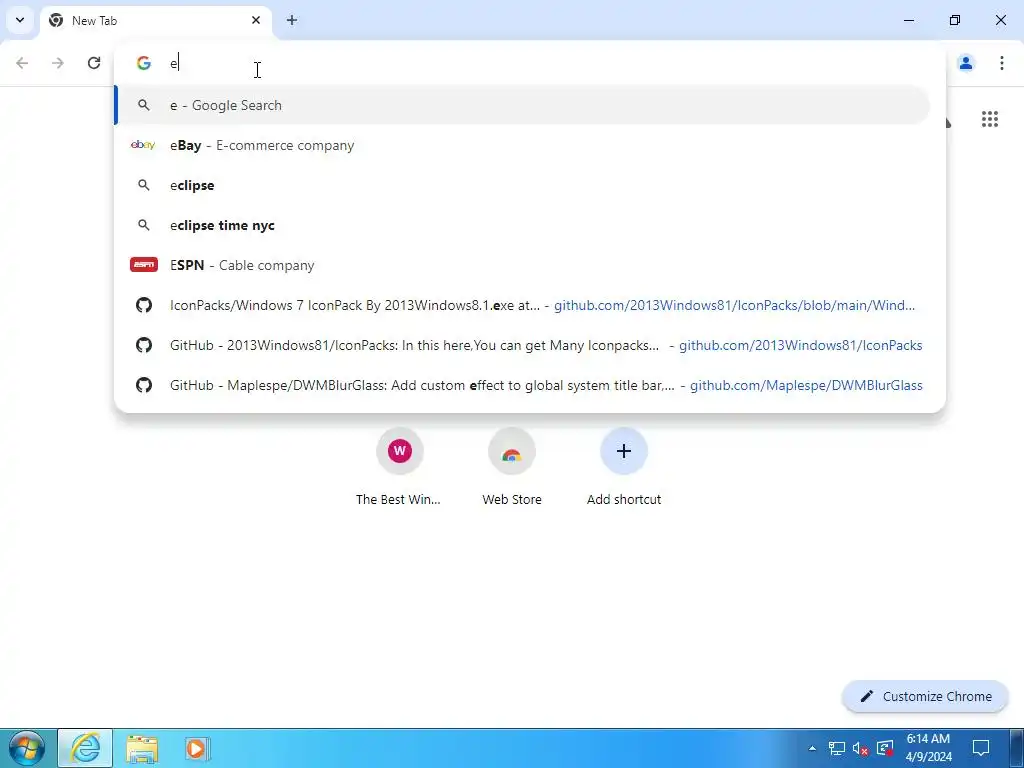
Task: Open github.com/2013Windows81/IconPacks suggestion
Action: coord(522,345)
